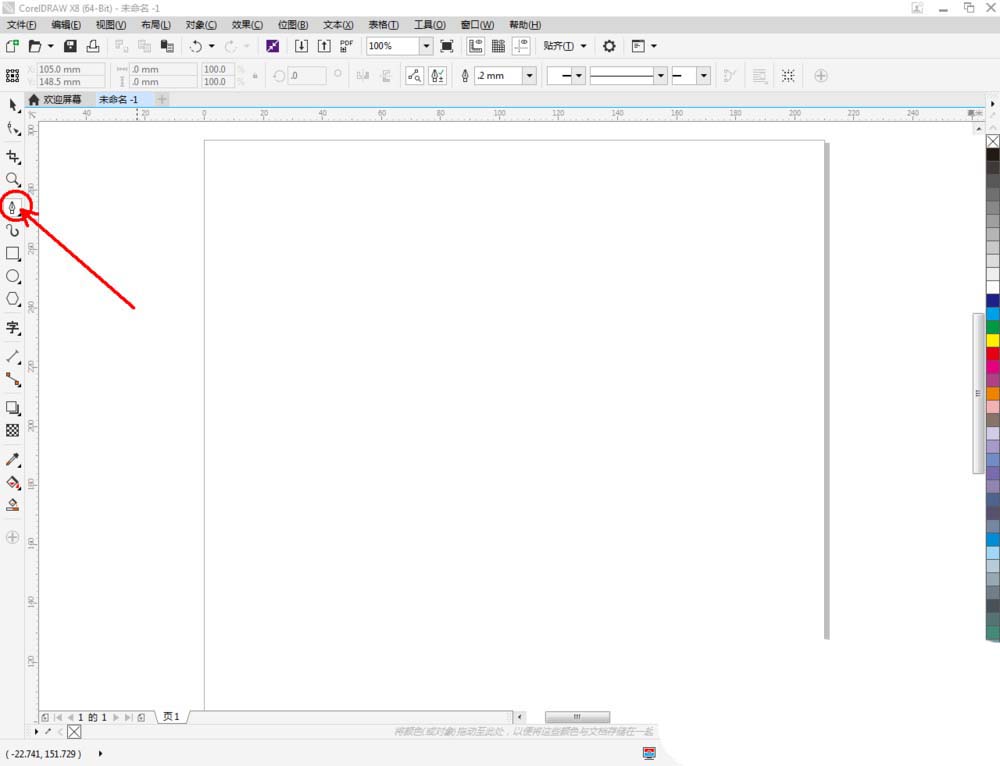Open the end arrowhead dropdown

click(x=703, y=75)
